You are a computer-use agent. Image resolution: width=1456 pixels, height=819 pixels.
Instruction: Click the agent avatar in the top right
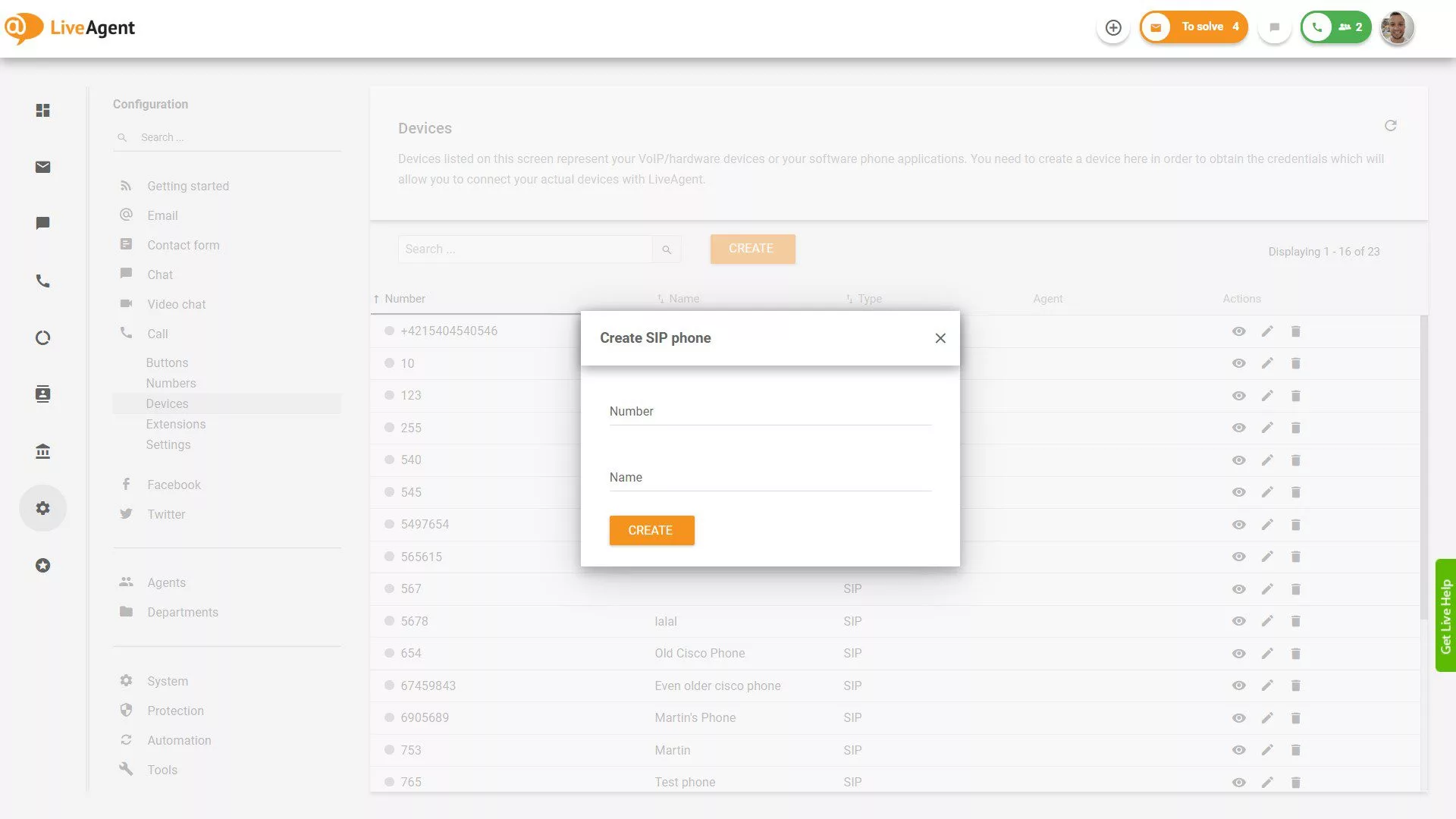point(1396,27)
